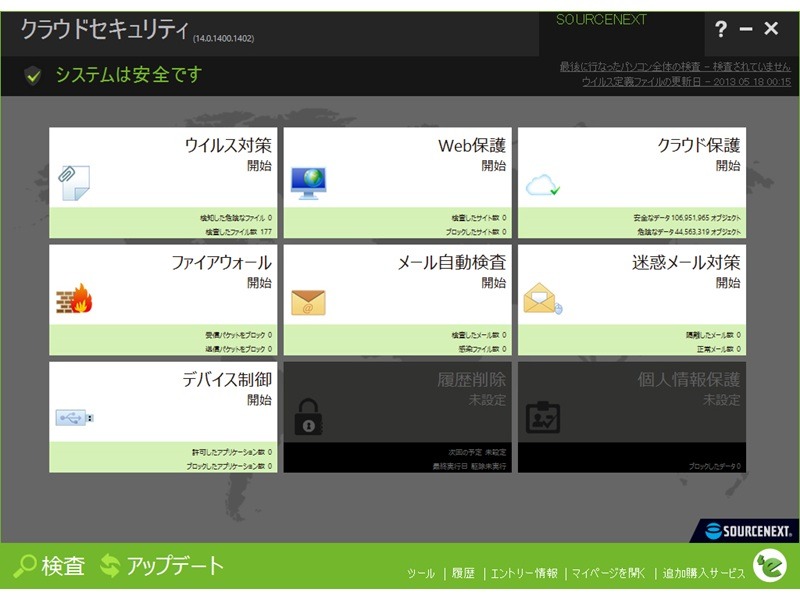Click the USB stick icon in デバイス制御
800x600 pixels.
(x=74, y=418)
